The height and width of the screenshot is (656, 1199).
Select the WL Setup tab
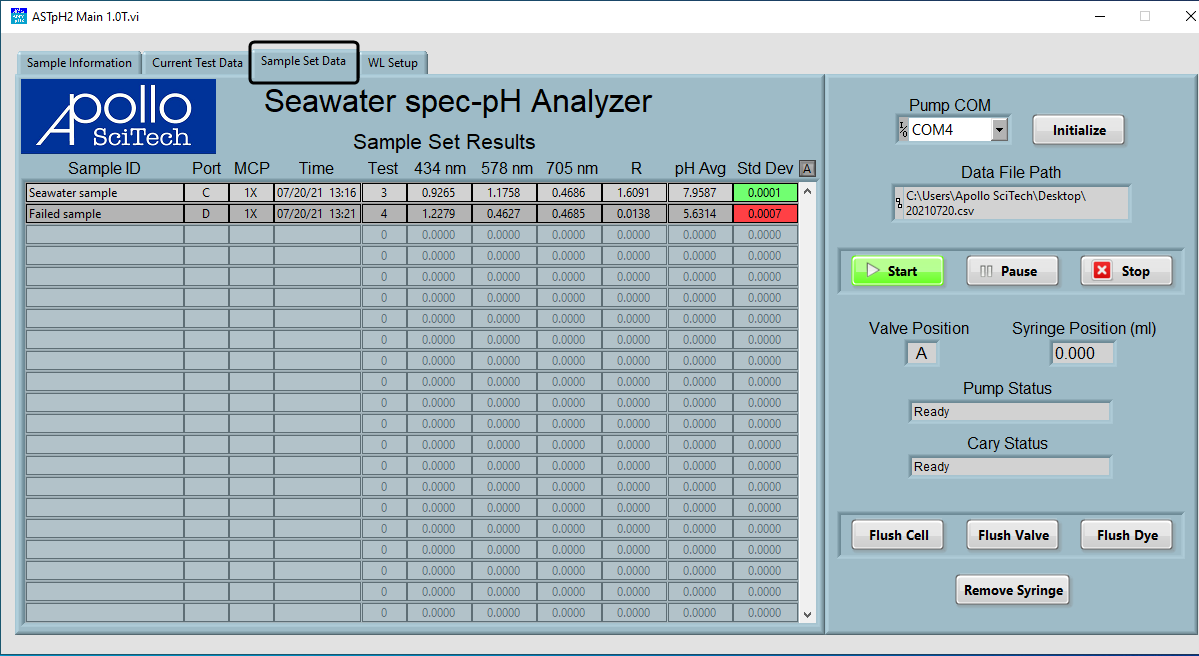392,63
